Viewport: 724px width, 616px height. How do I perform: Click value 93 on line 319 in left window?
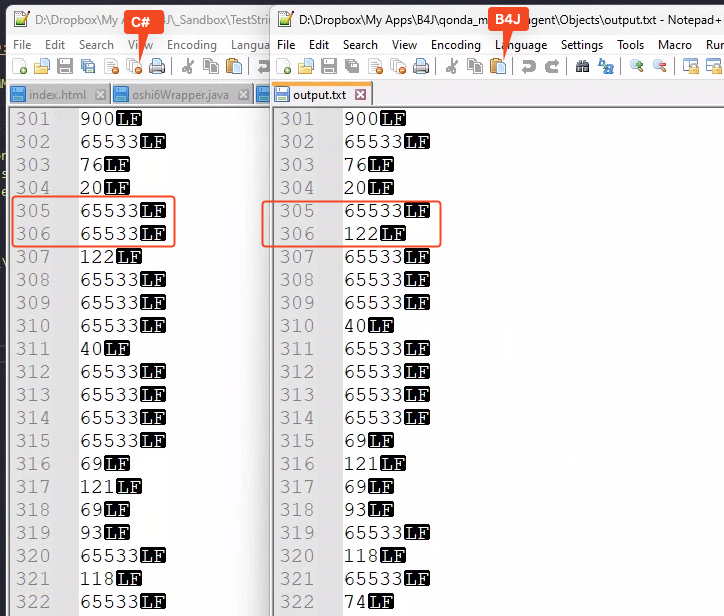pos(91,532)
